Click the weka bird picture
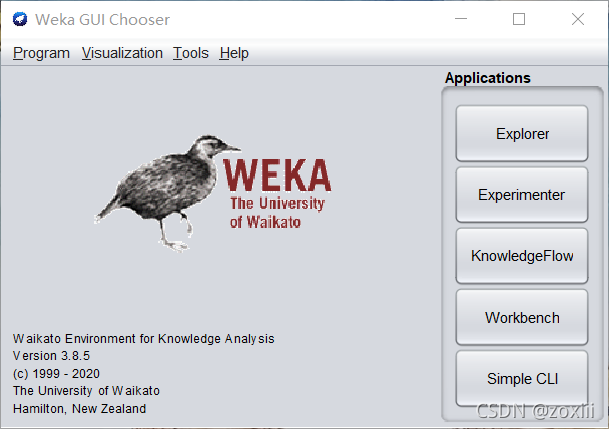This screenshot has height=429, width=609. point(167,193)
